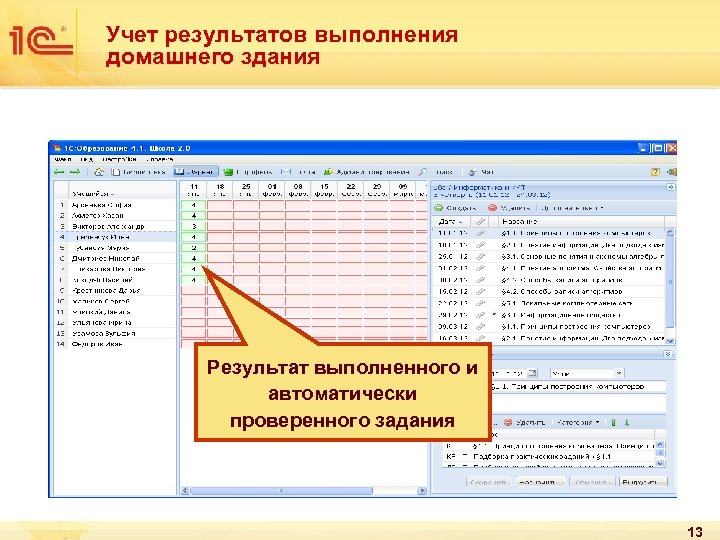Click the Сохранить button
Viewport: 720px width, 540px height.
tap(488, 482)
